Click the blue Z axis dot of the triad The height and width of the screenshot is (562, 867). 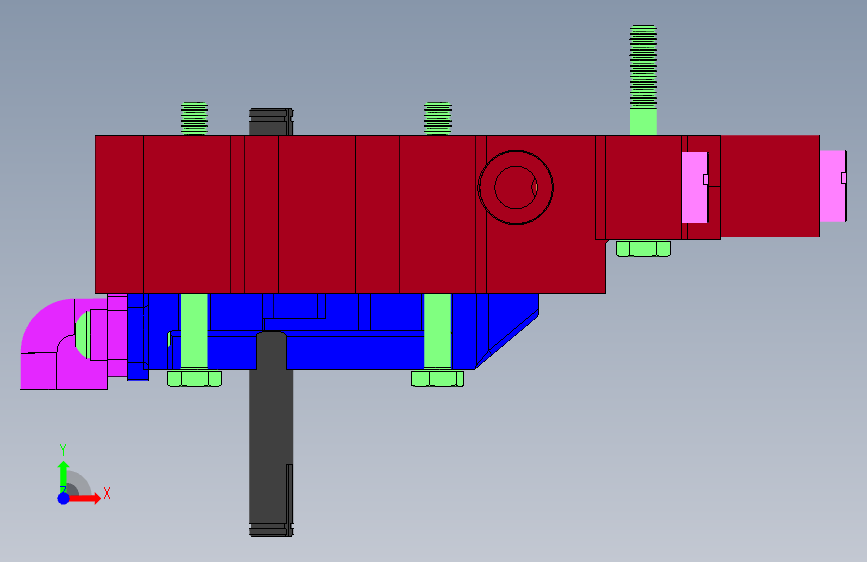click(64, 498)
